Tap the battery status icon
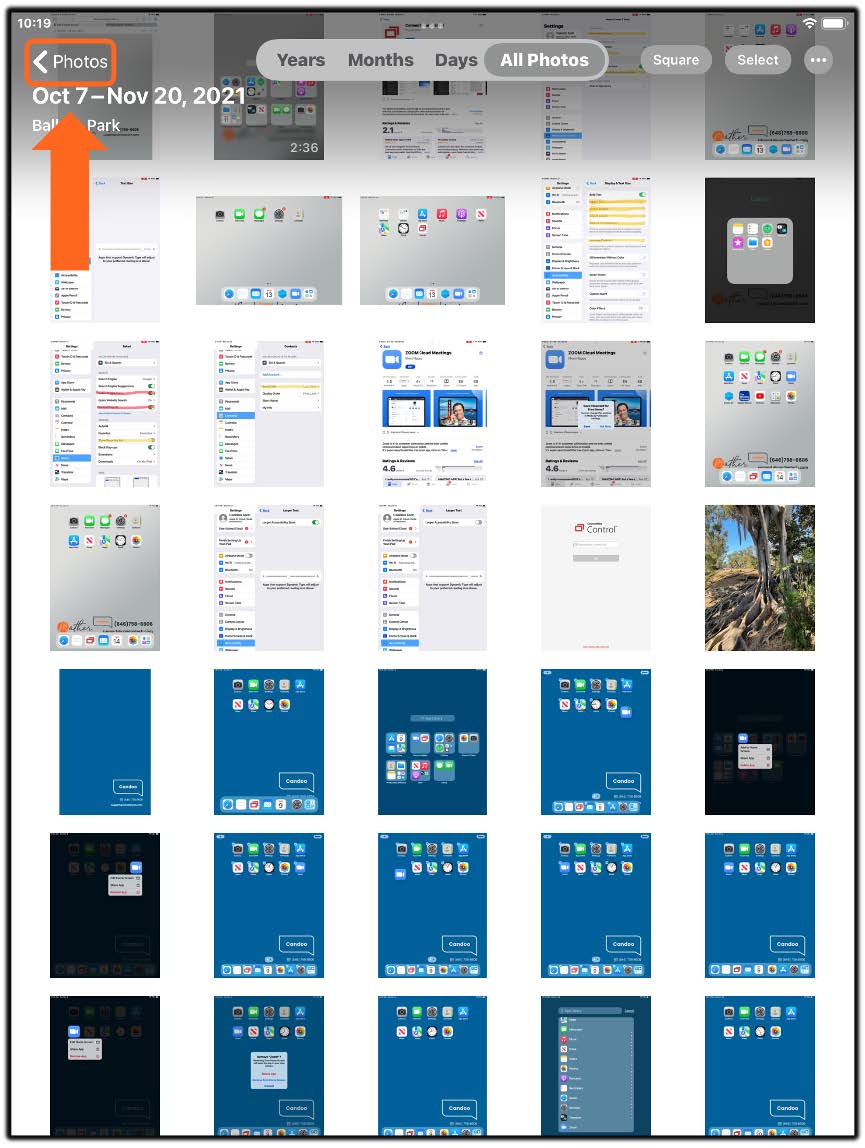 click(x=834, y=23)
